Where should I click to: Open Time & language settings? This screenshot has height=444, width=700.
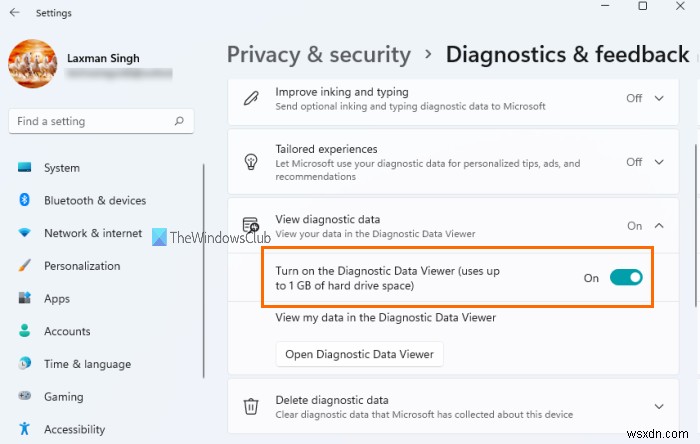[x=87, y=364]
